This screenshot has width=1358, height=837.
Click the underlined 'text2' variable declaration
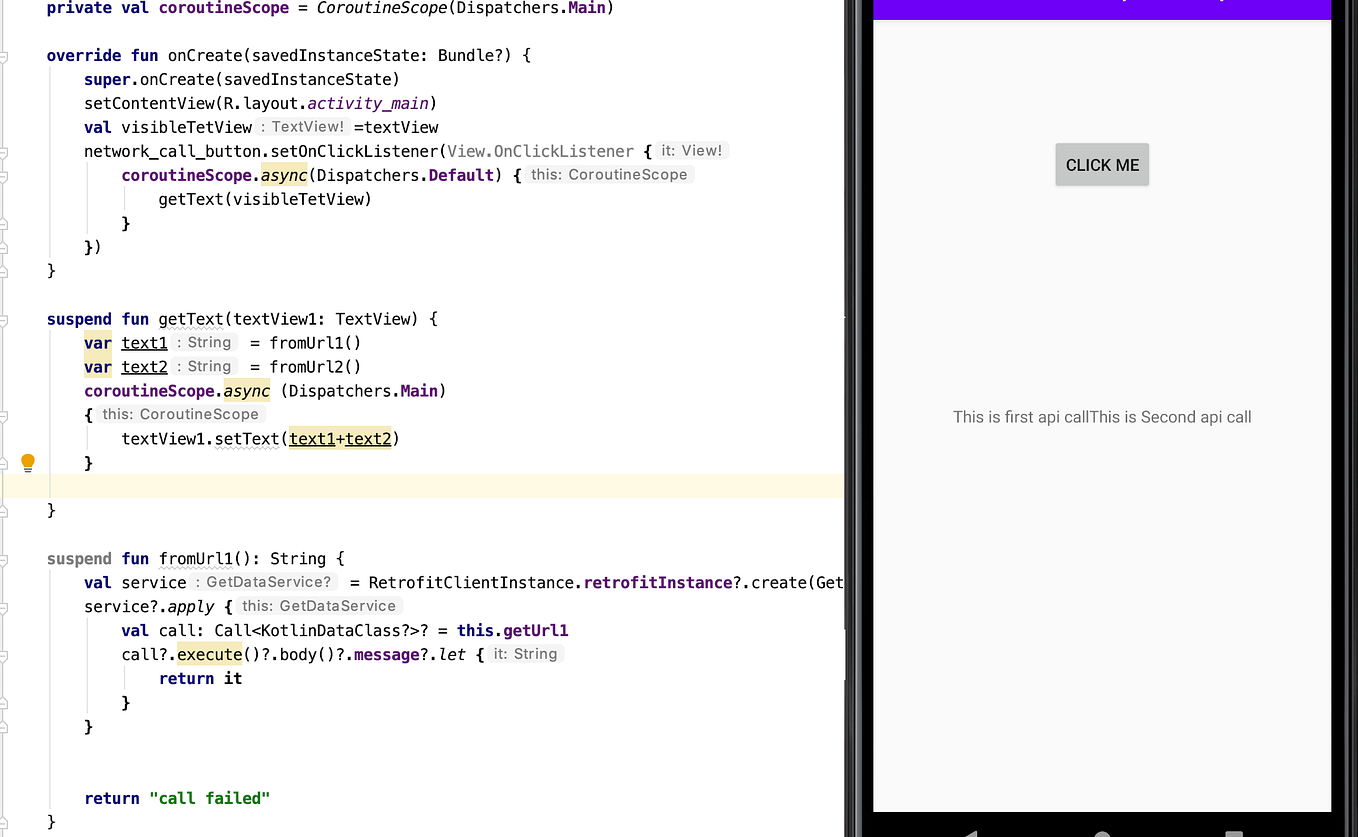(145, 367)
